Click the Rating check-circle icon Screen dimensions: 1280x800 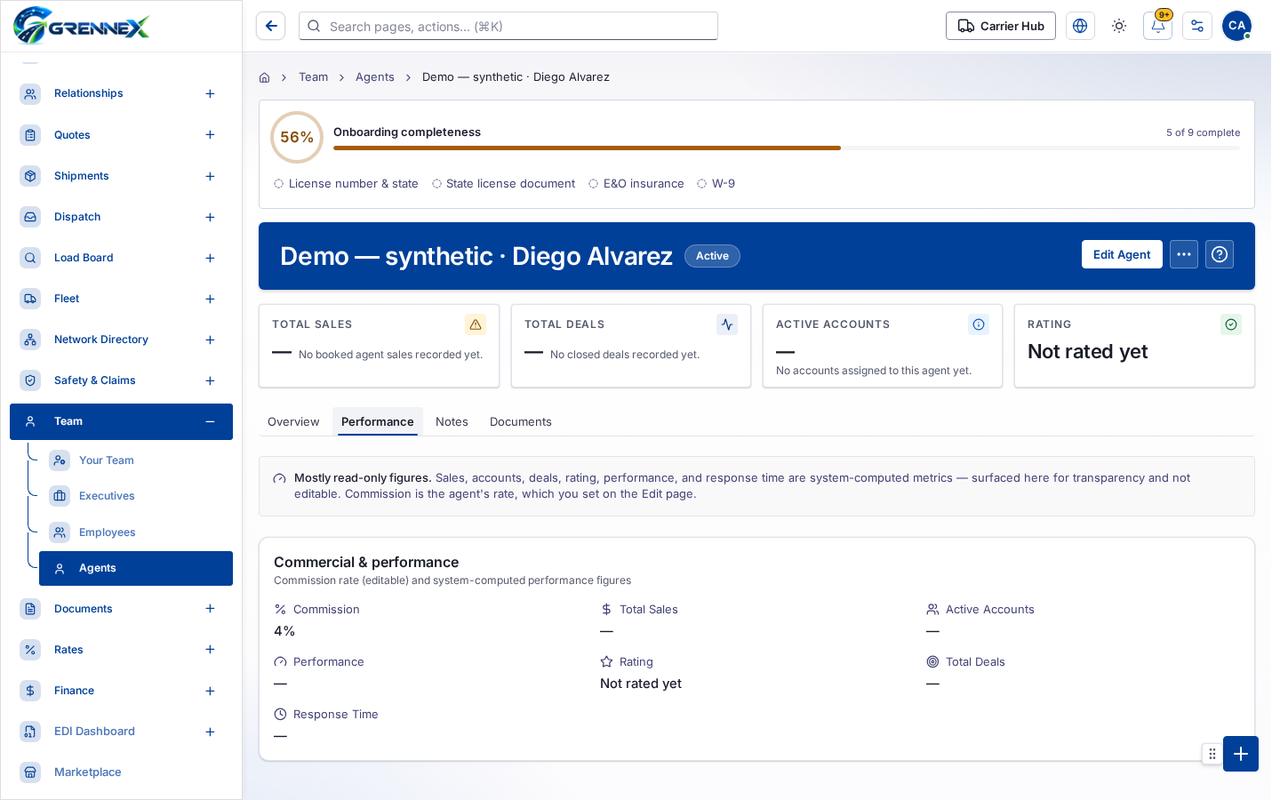click(1231, 324)
